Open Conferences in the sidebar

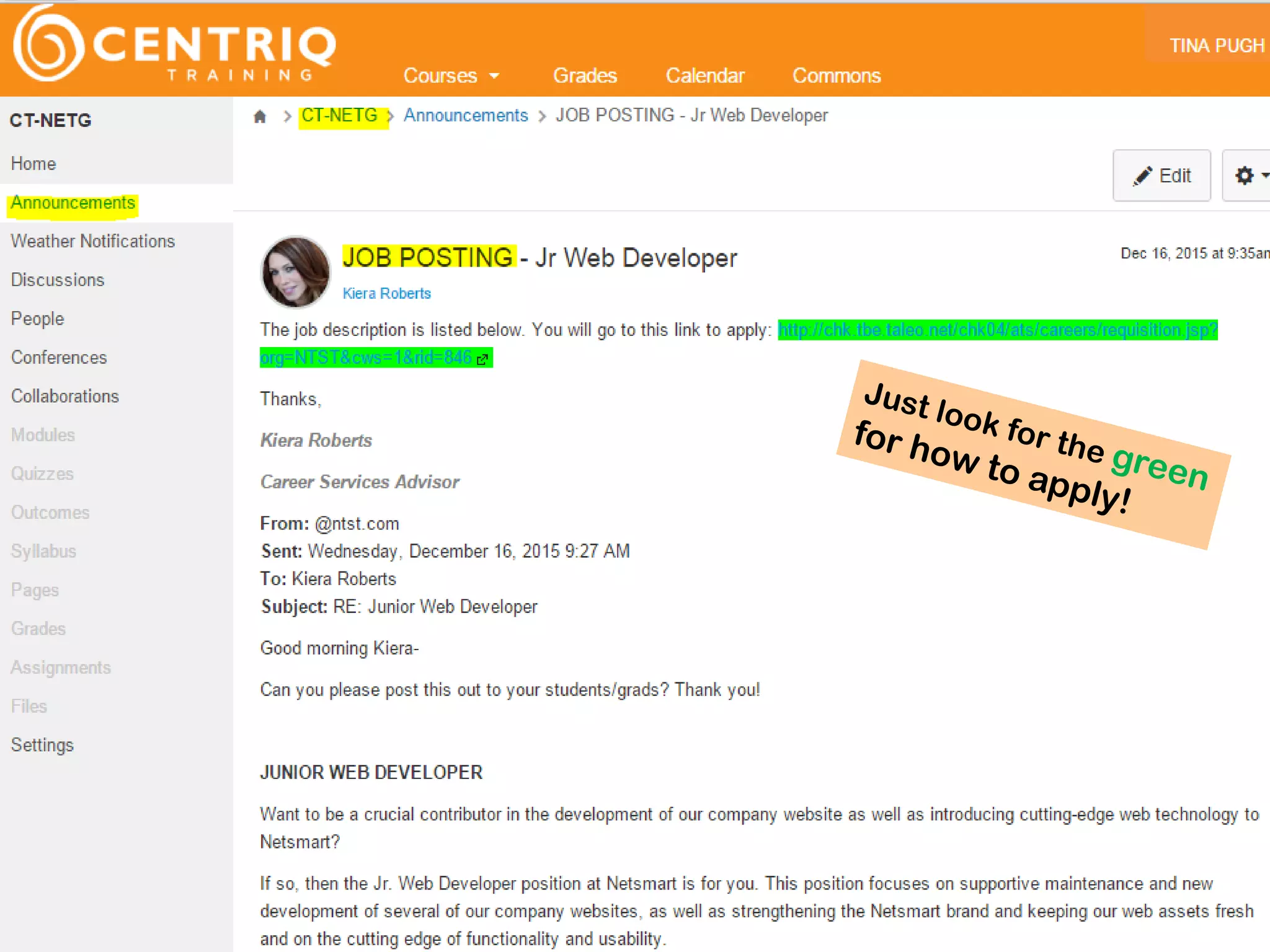coord(59,358)
